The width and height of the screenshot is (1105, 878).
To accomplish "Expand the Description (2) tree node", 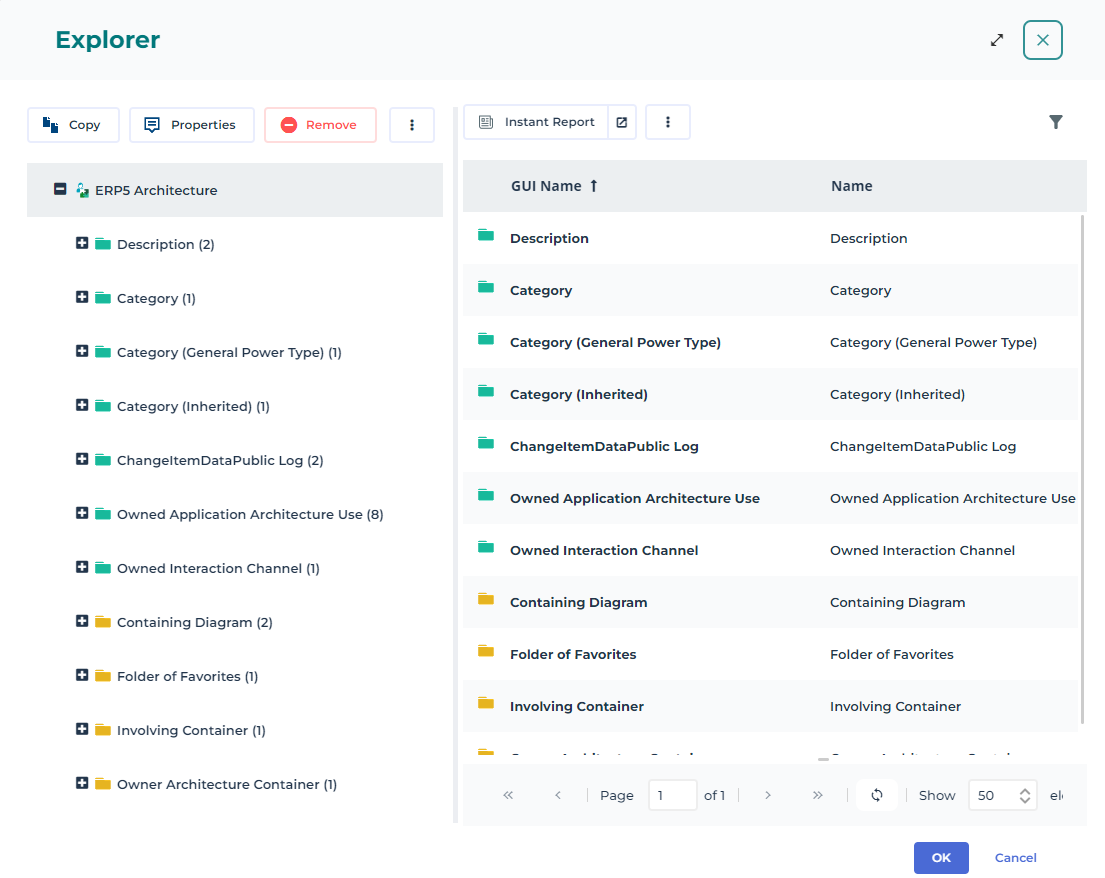I will point(82,243).
